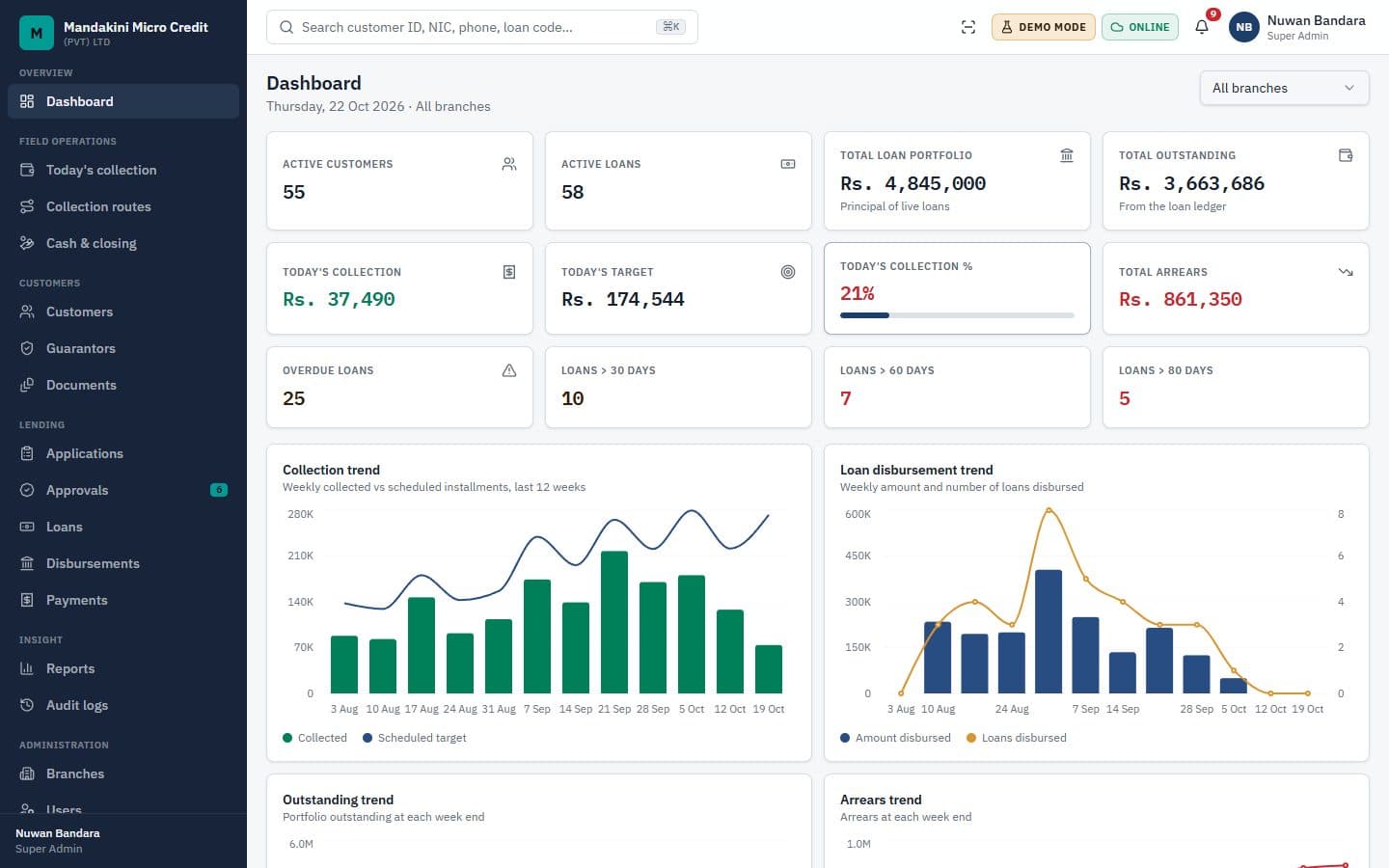Toggle the Amount disbursed legend series
1389x868 pixels.
(x=895, y=738)
